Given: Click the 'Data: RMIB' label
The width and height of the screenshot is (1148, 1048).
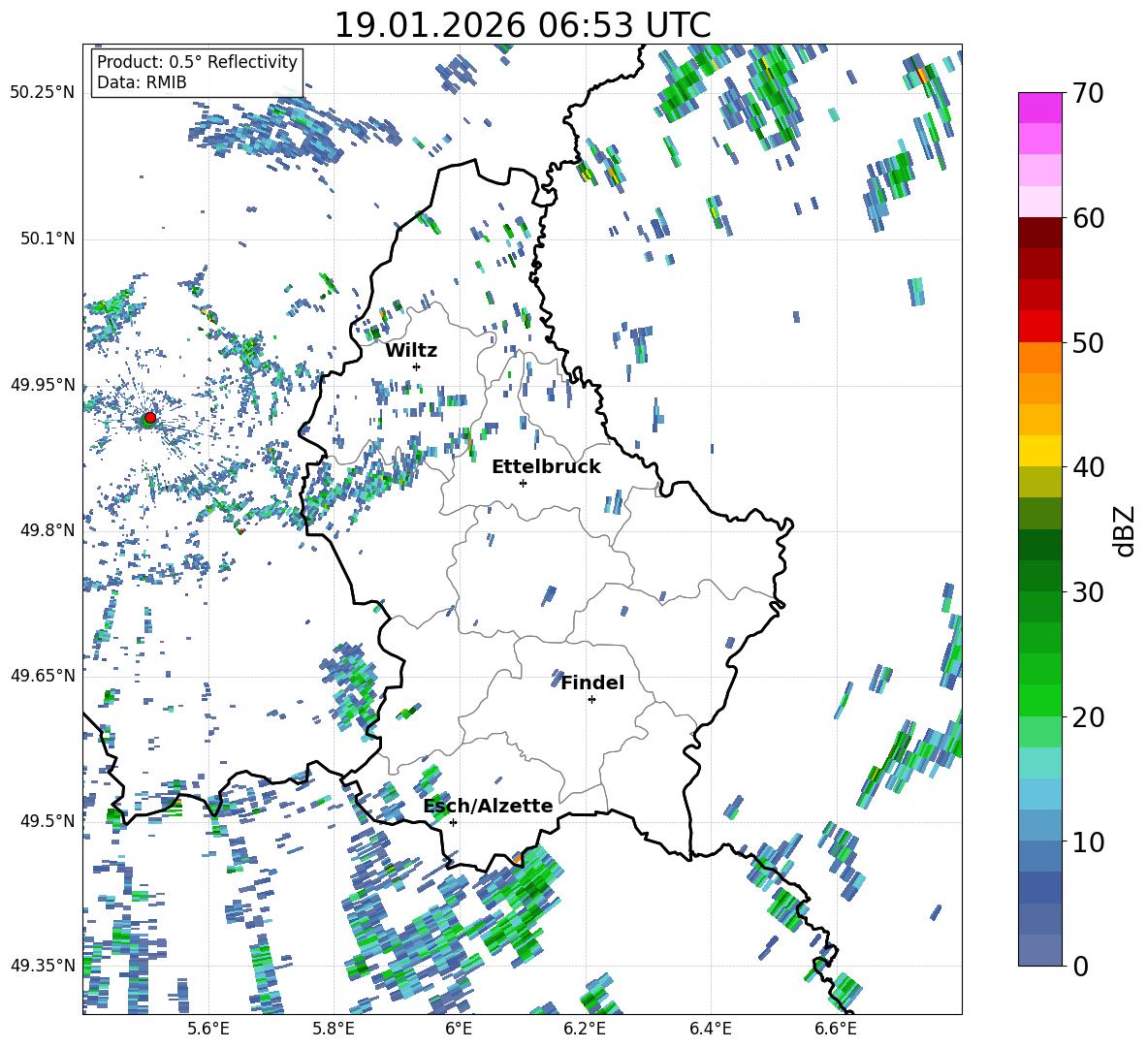Looking at the screenshot, I should click(x=142, y=82).
